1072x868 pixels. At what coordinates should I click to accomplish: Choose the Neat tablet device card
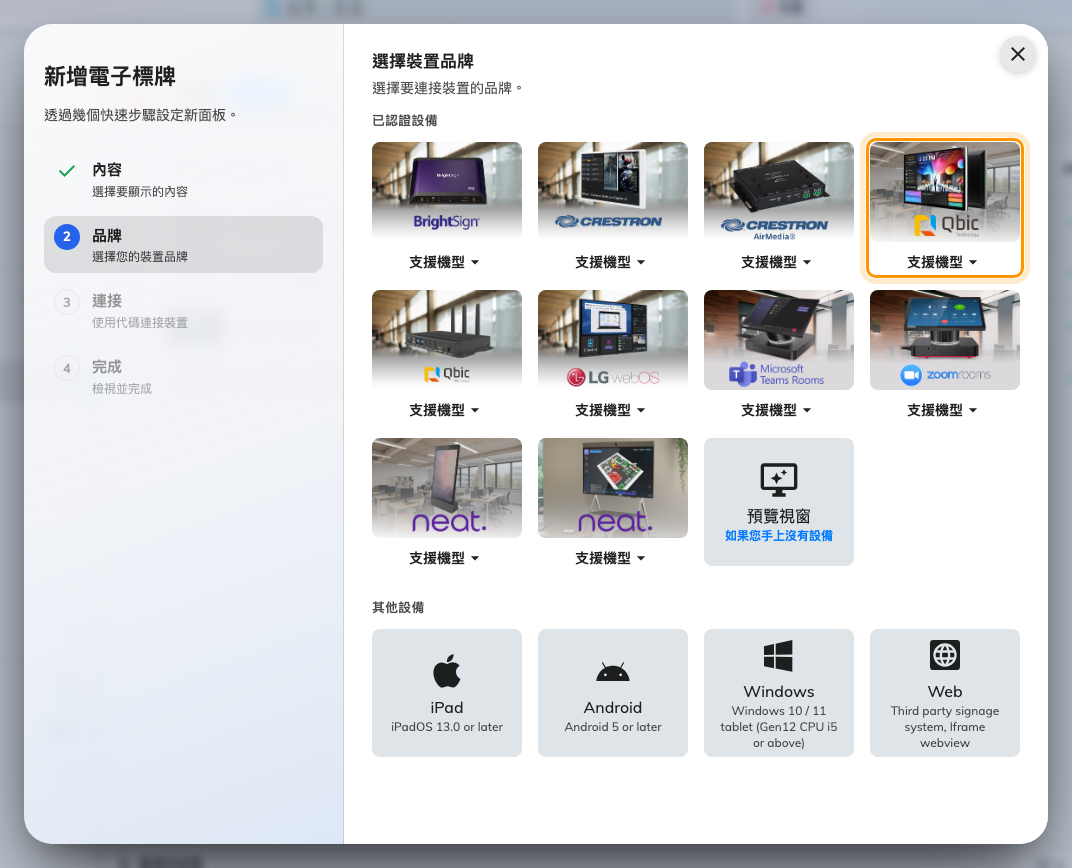446,488
